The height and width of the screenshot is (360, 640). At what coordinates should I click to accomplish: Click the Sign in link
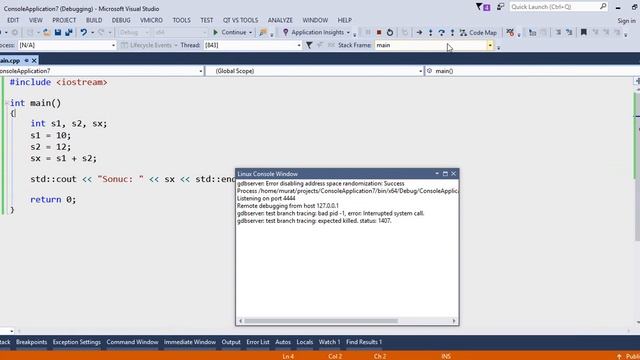[627, 20]
